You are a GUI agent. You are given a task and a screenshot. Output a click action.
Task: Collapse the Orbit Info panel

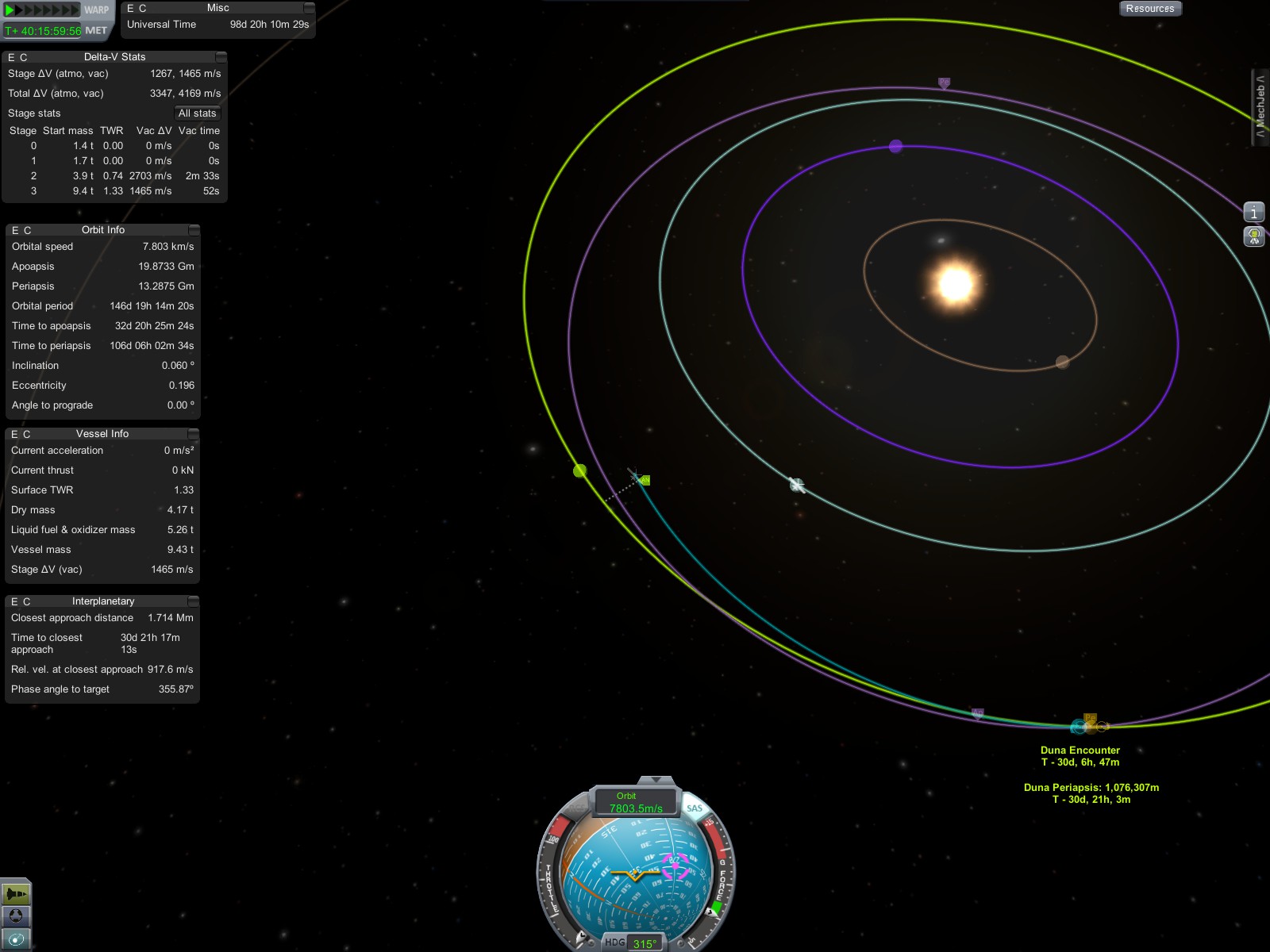pos(194,230)
